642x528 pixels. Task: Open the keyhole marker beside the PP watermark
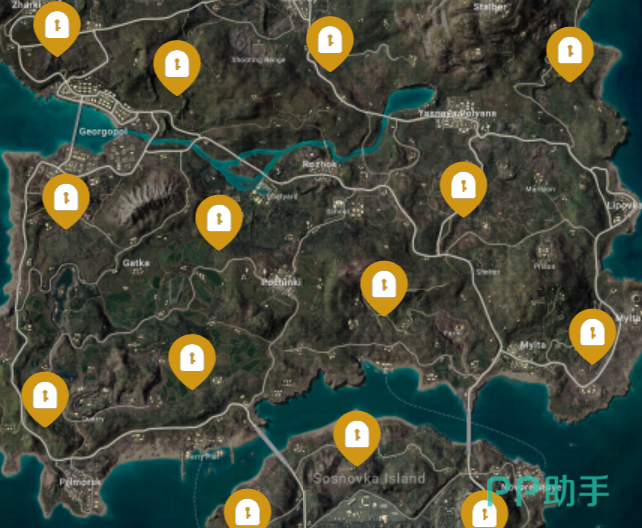[484, 512]
